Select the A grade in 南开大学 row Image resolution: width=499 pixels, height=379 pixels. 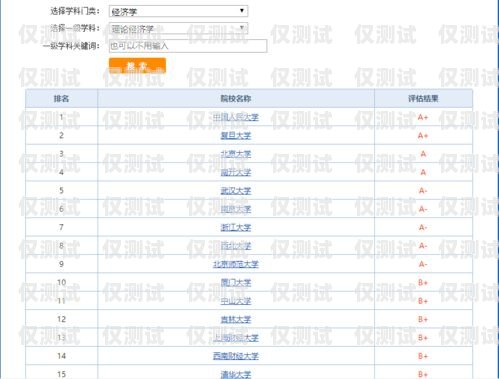423,172
